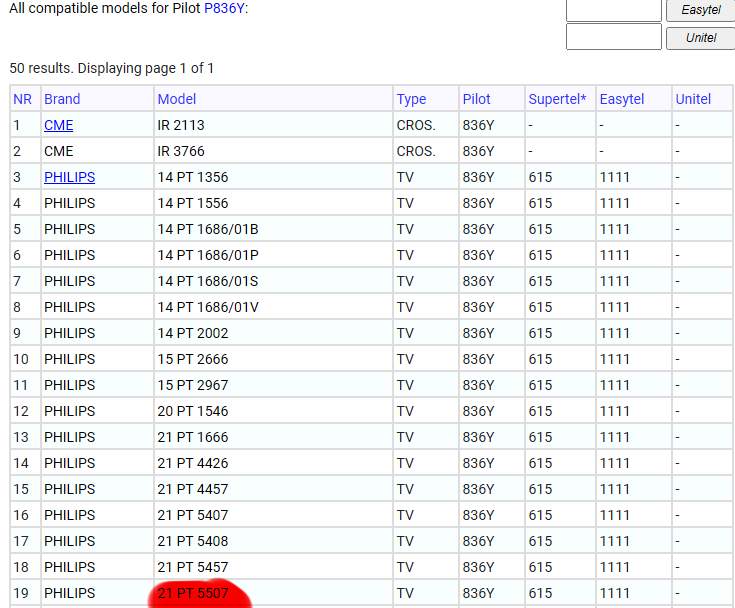
Task: Open the PHILIPS brand link in row 3
Action: (x=69, y=177)
